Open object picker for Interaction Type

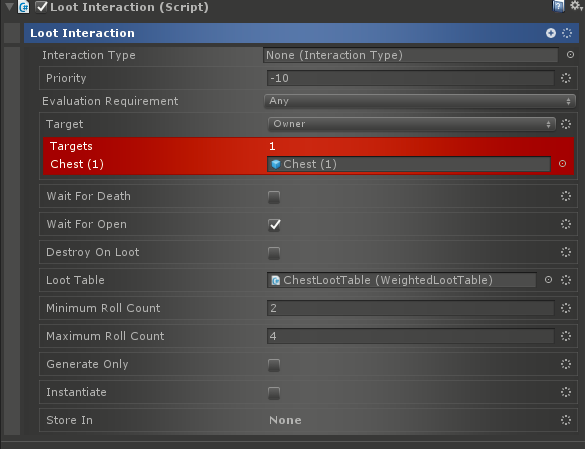pos(570,55)
